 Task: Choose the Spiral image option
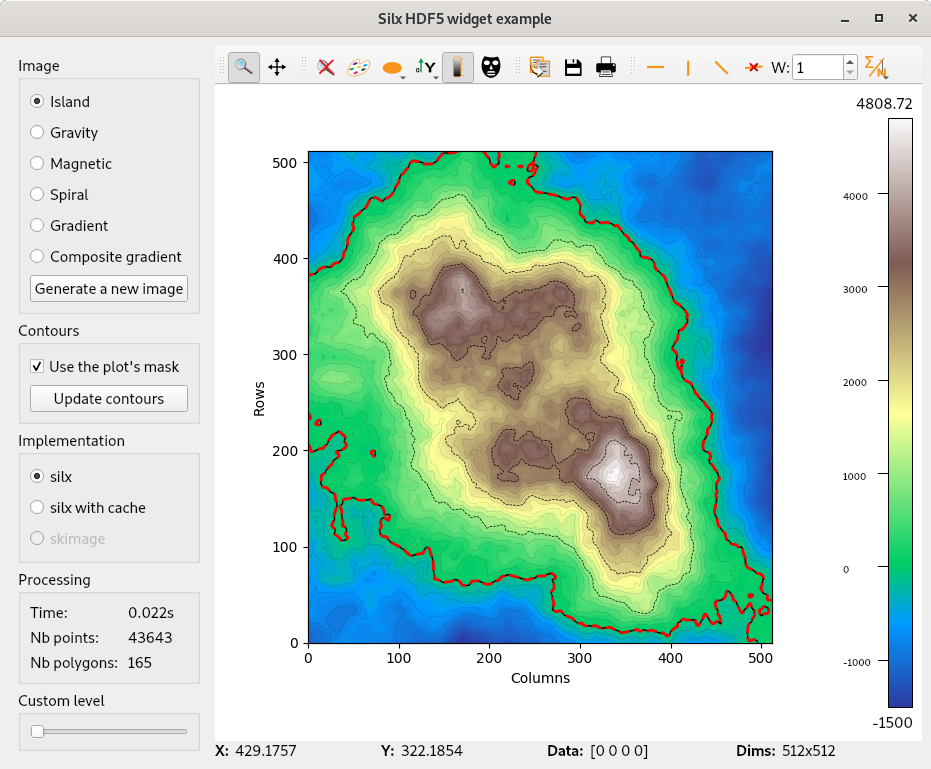tap(37, 195)
